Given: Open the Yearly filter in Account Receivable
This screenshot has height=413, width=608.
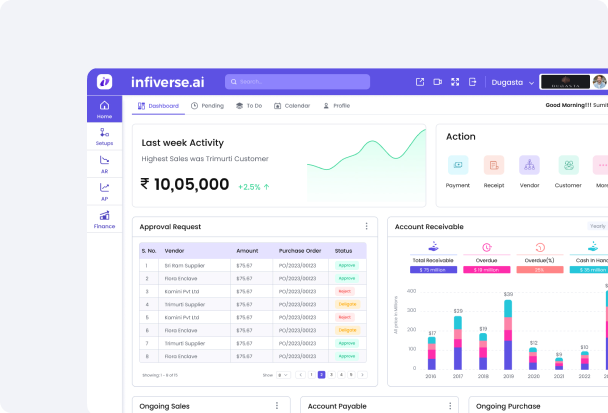Looking at the screenshot, I should pyautogui.click(x=597, y=227).
